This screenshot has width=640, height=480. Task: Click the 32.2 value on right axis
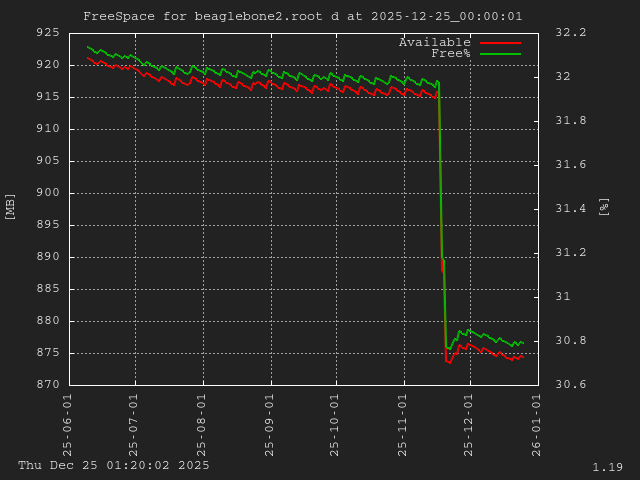[570, 33]
